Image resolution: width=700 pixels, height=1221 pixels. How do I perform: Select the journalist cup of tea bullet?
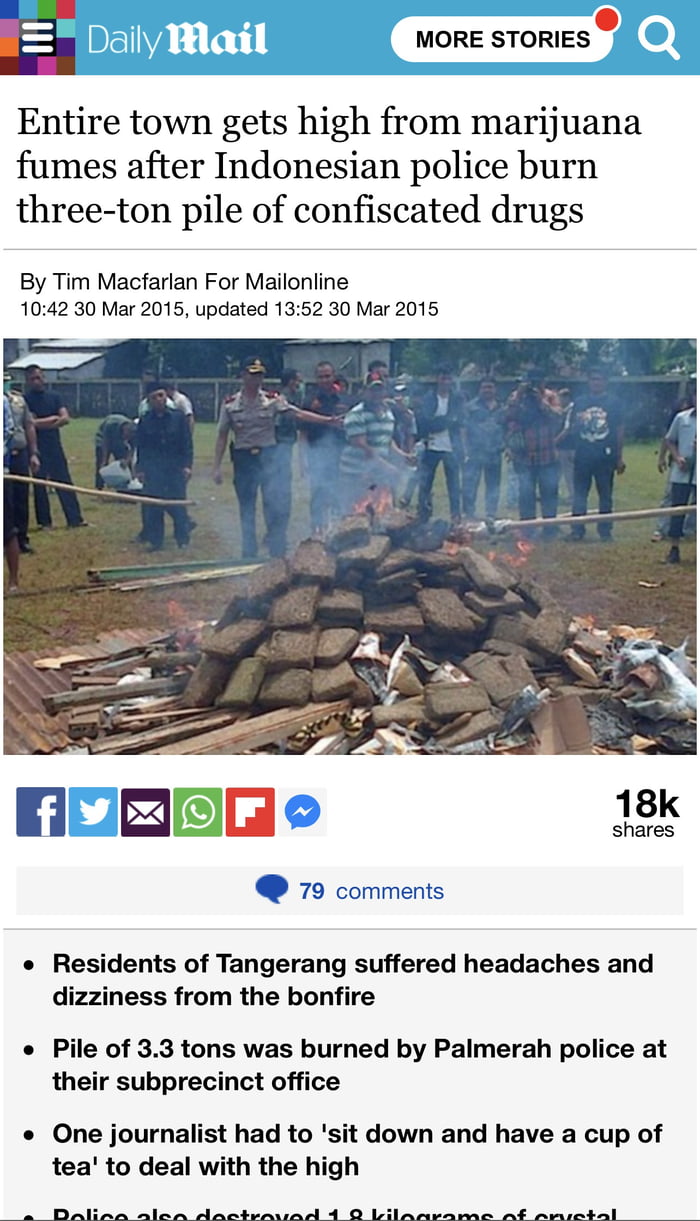coord(357,1150)
